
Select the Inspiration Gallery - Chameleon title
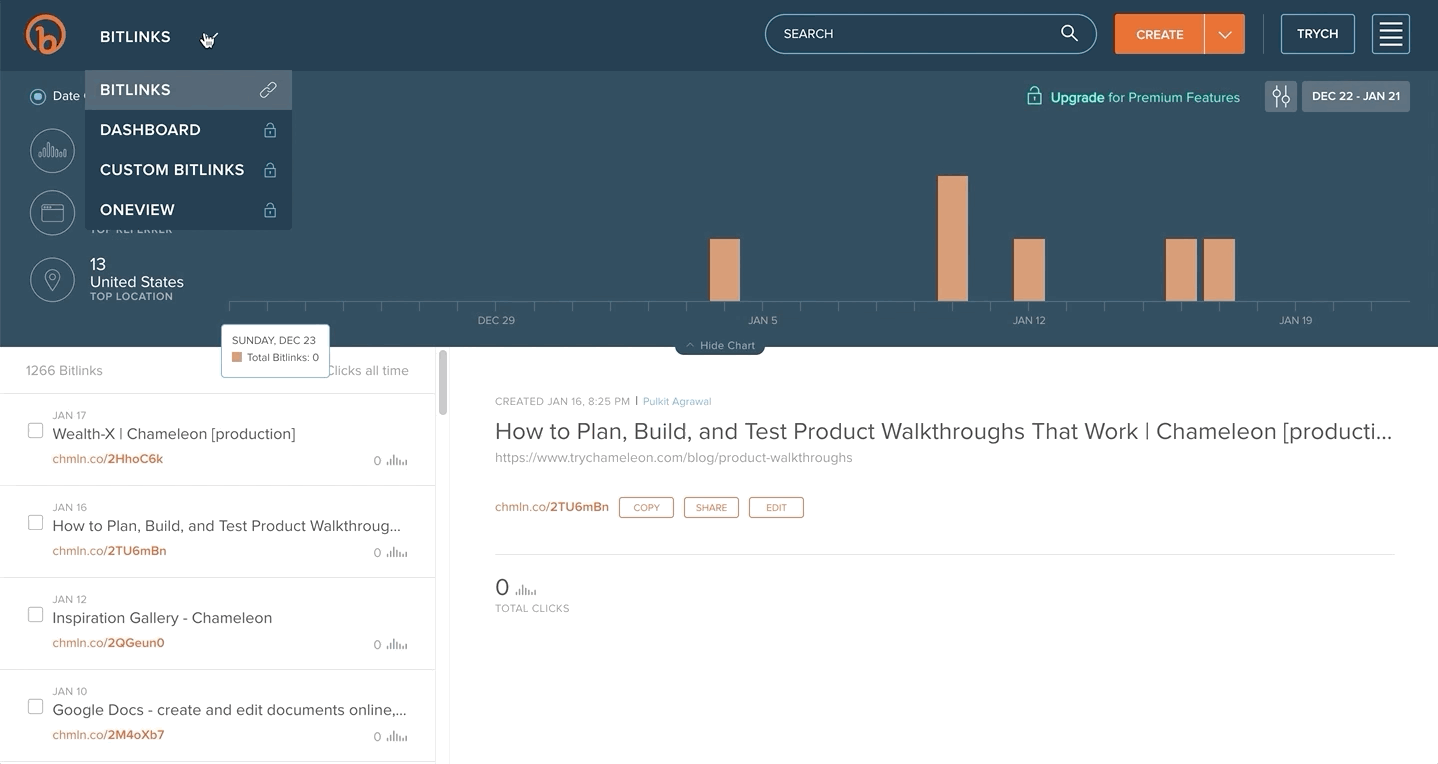pos(162,618)
